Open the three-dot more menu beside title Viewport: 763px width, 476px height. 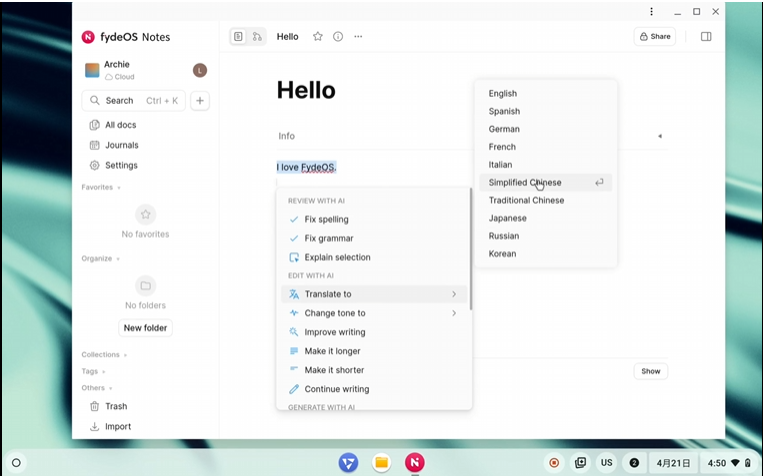coord(358,37)
